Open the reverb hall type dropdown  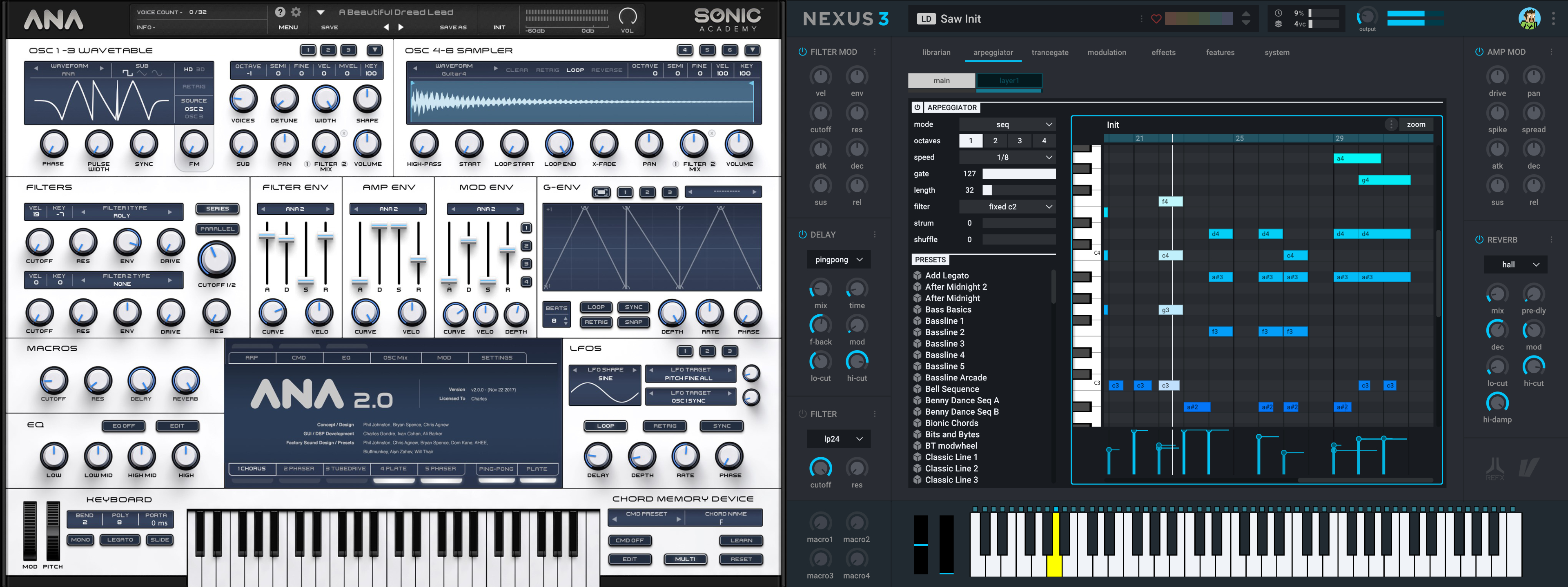(x=1516, y=265)
